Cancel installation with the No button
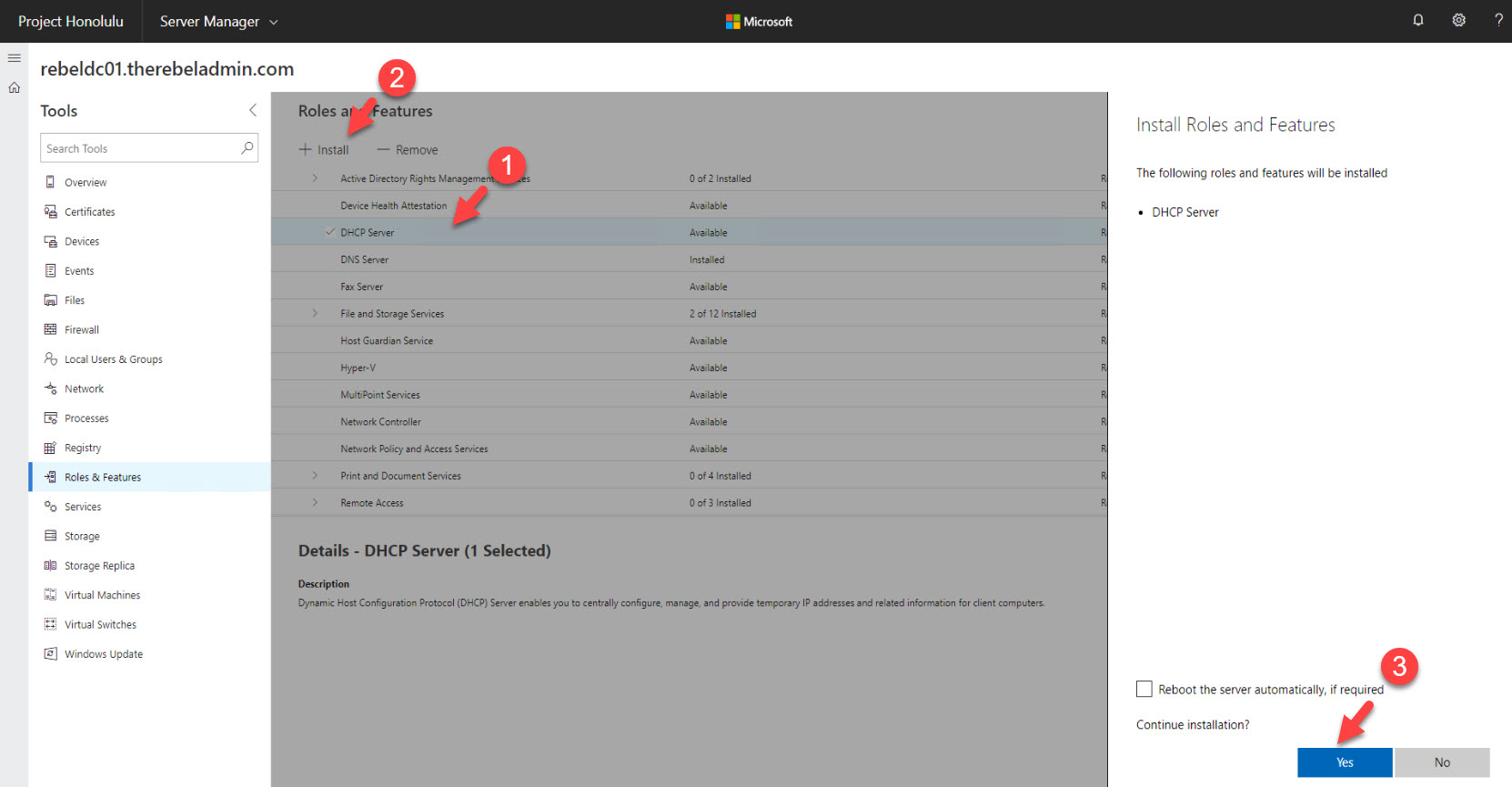 1442,762
